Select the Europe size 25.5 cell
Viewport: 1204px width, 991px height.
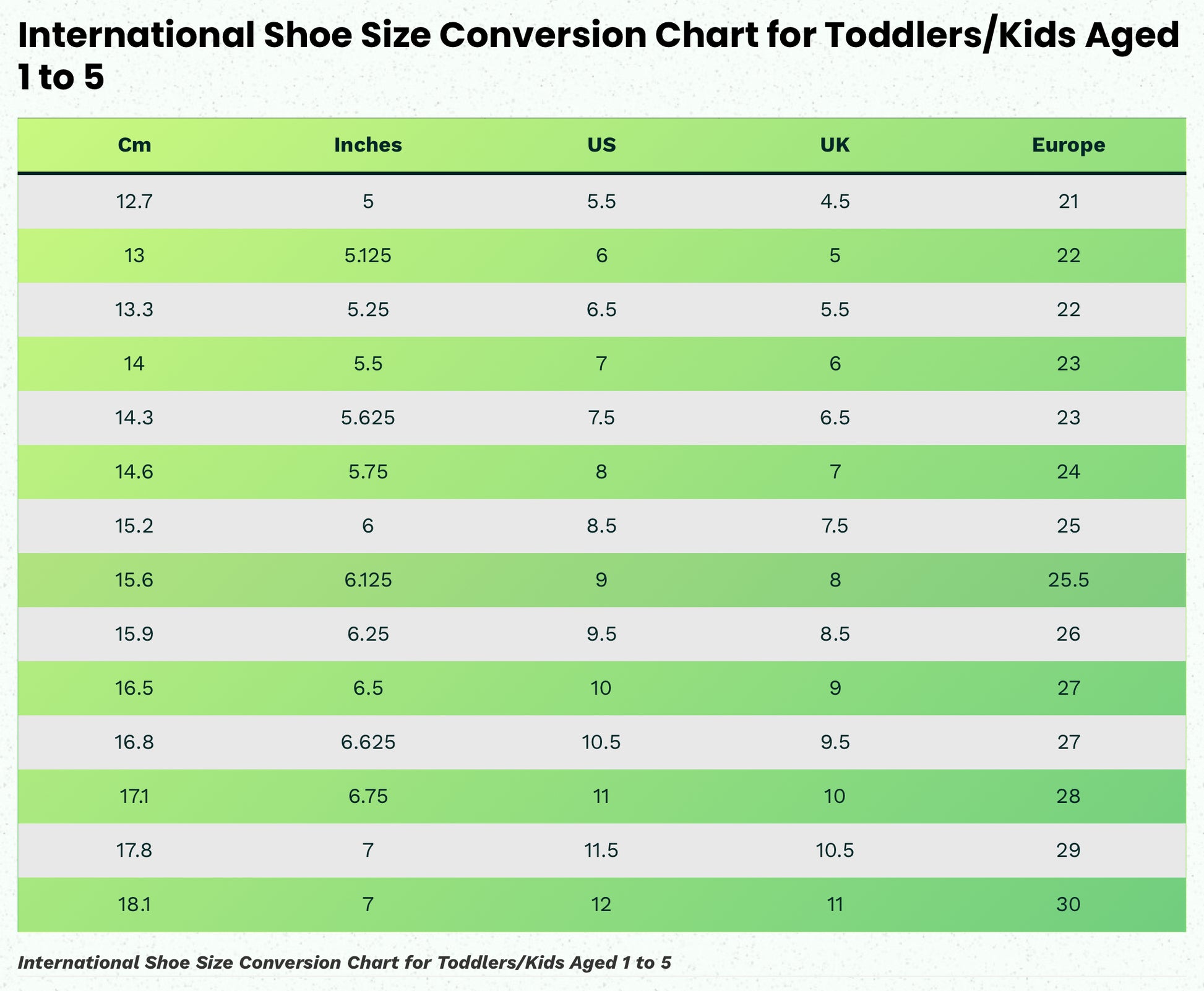(1069, 580)
